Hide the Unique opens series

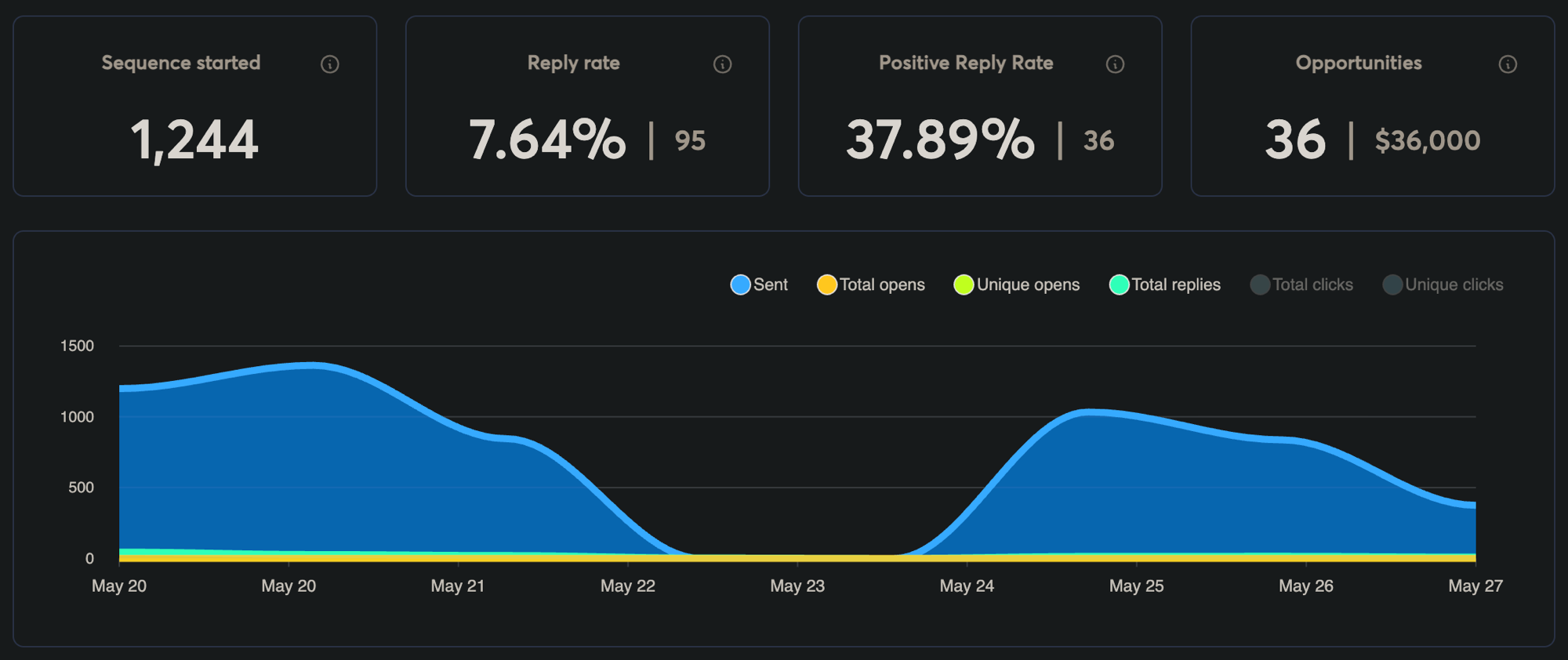1017,285
